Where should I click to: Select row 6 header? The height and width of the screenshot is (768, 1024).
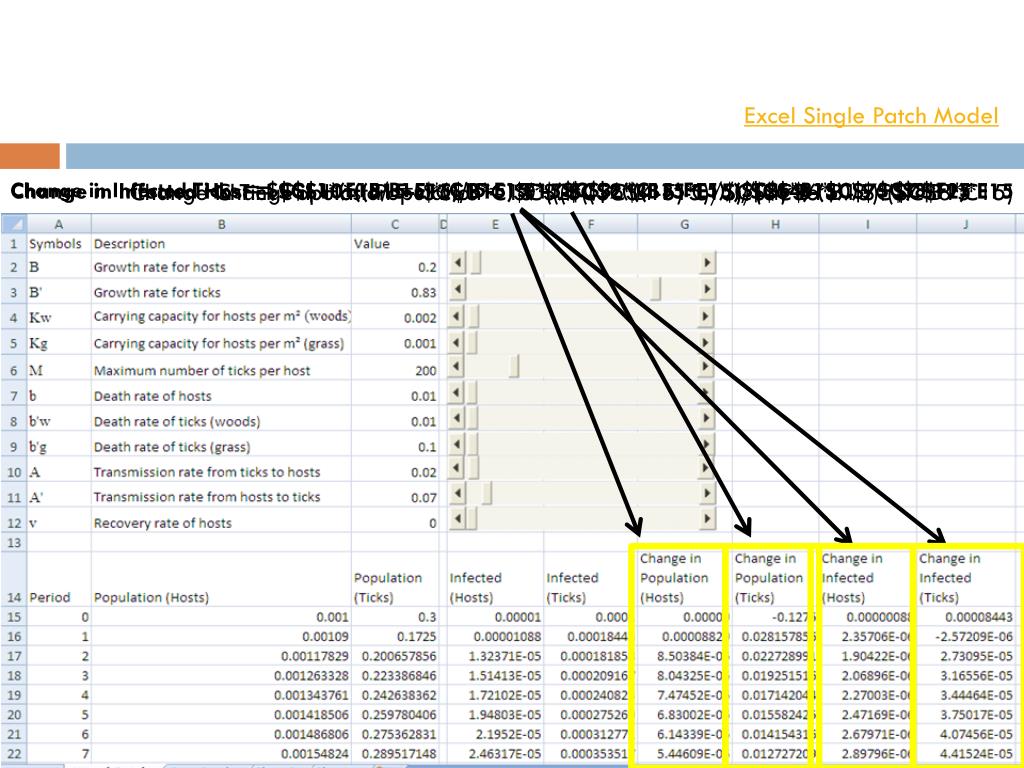tap(13, 370)
